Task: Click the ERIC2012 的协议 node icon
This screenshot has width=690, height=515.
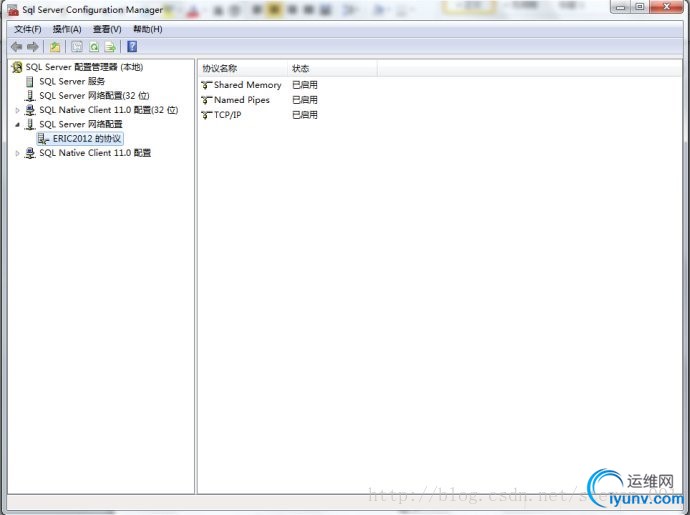Action: (x=43, y=139)
